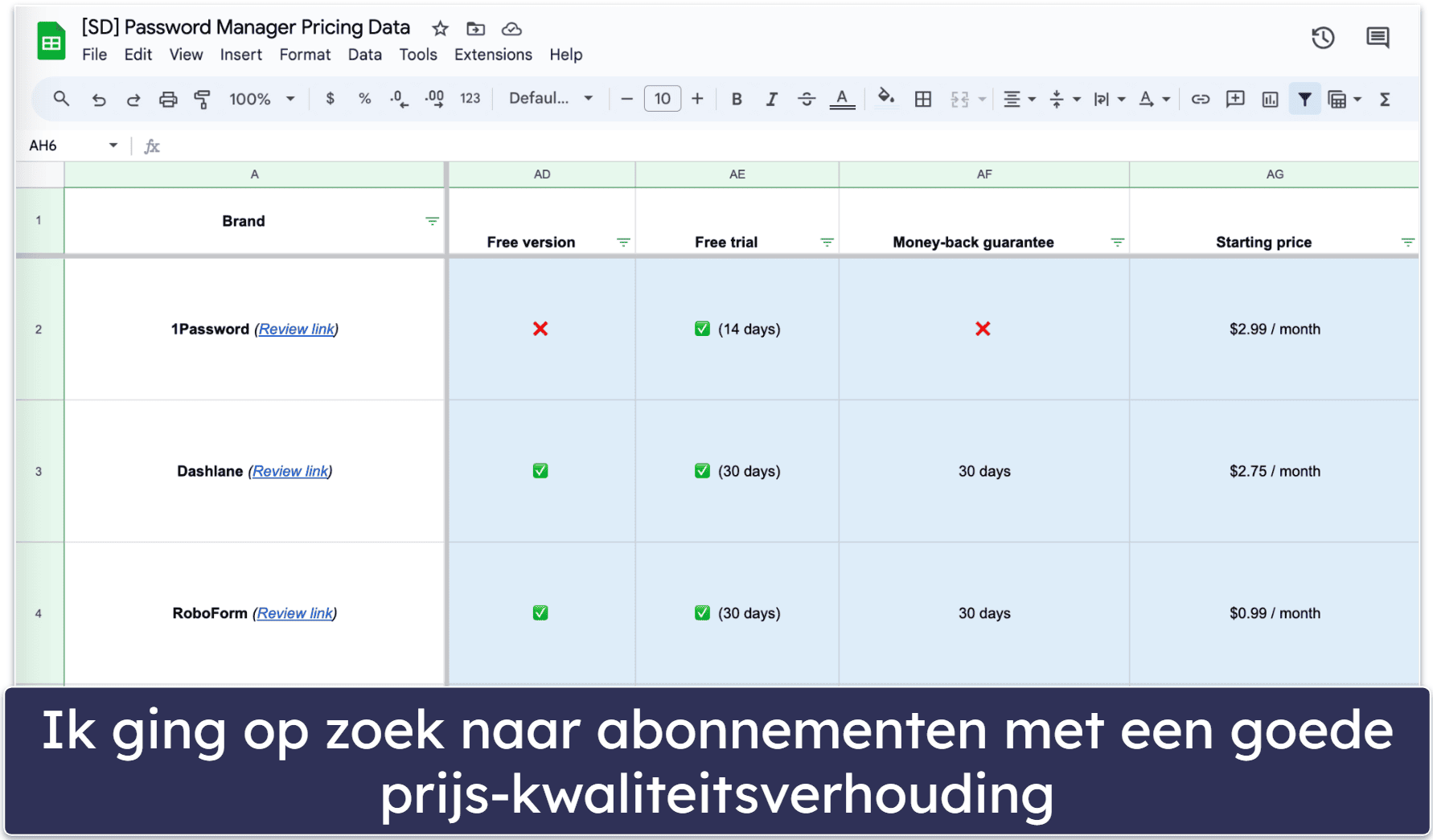The height and width of the screenshot is (840, 1433).
Task: Move document using the folder icon
Action: point(475,29)
